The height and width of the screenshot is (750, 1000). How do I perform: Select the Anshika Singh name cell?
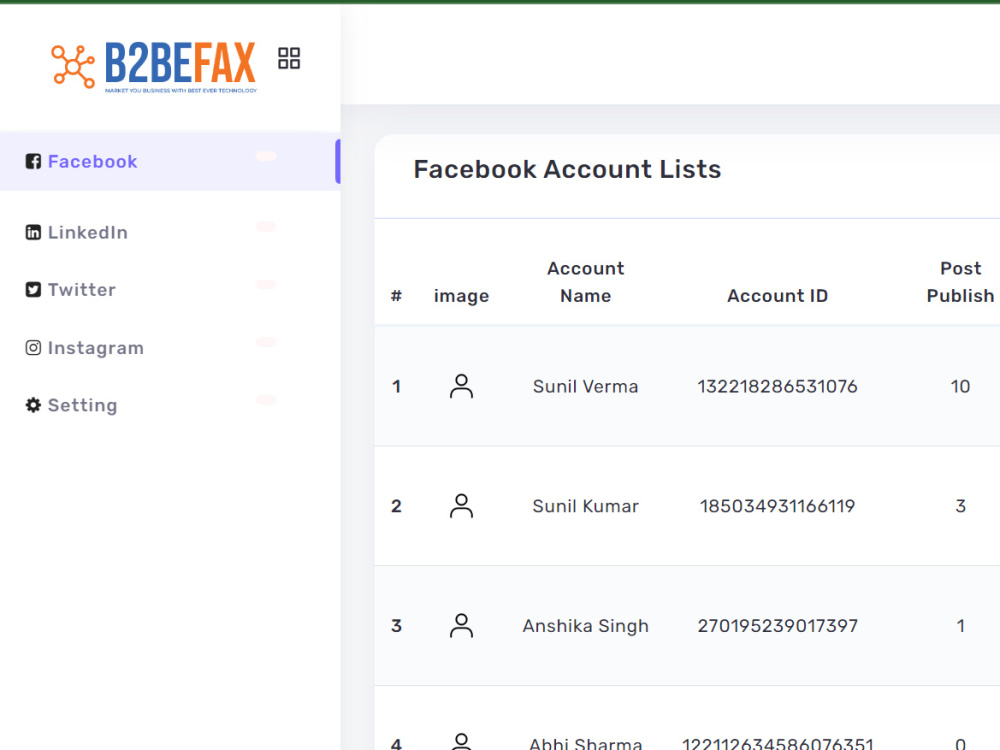point(585,626)
